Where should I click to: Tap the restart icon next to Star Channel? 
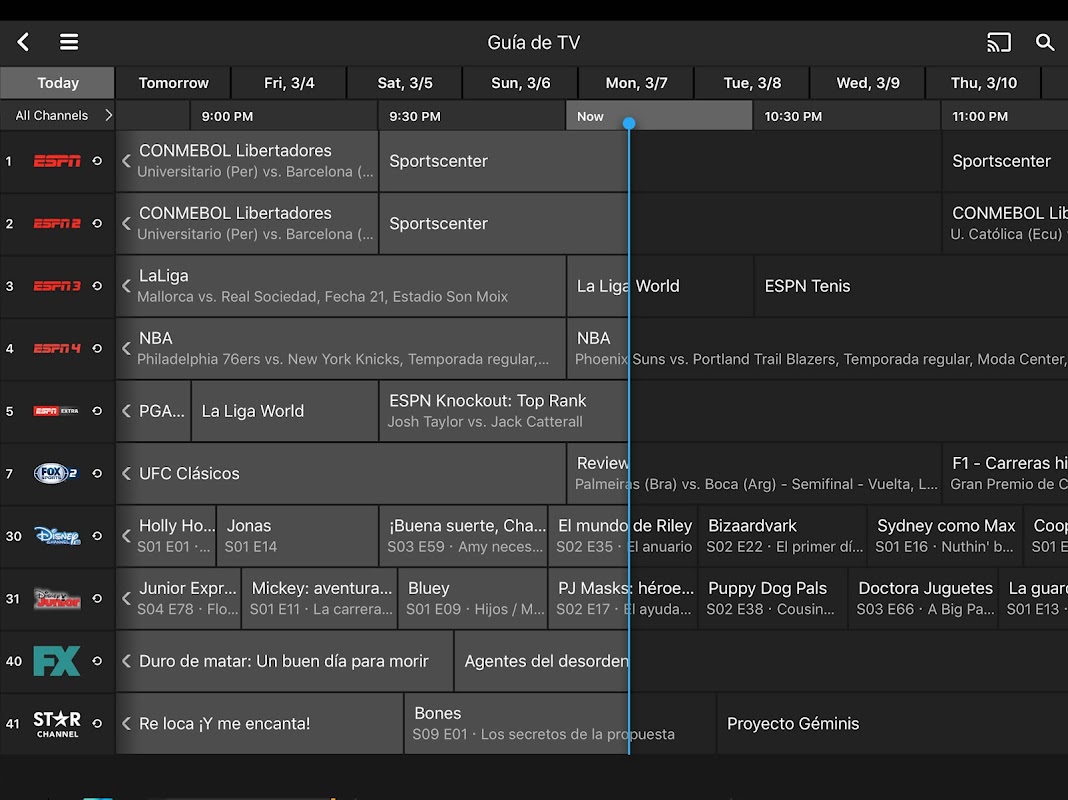[x=97, y=724]
